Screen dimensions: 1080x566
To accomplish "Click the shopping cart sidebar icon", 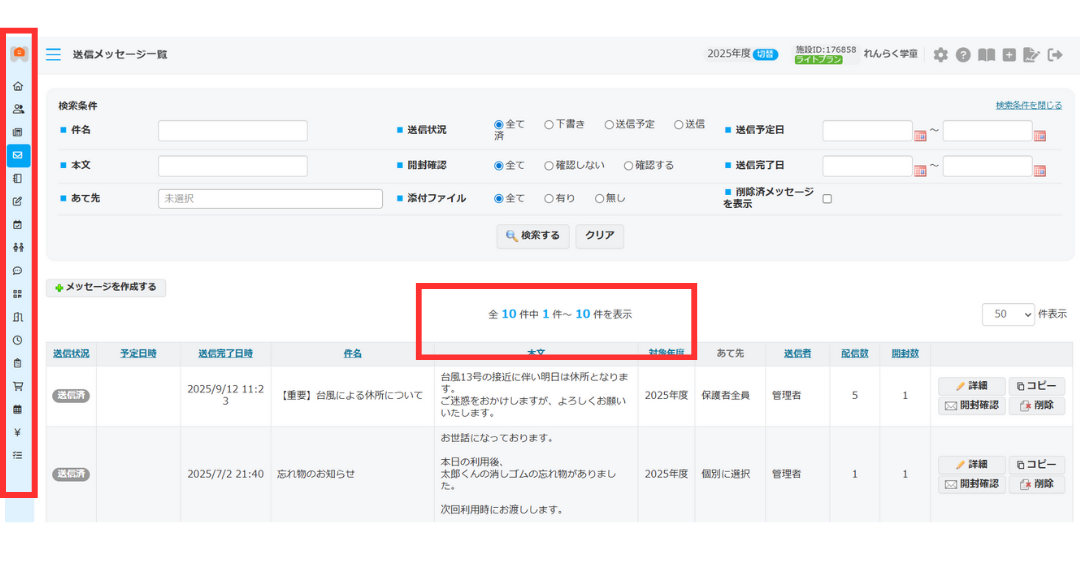I will coord(18,386).
